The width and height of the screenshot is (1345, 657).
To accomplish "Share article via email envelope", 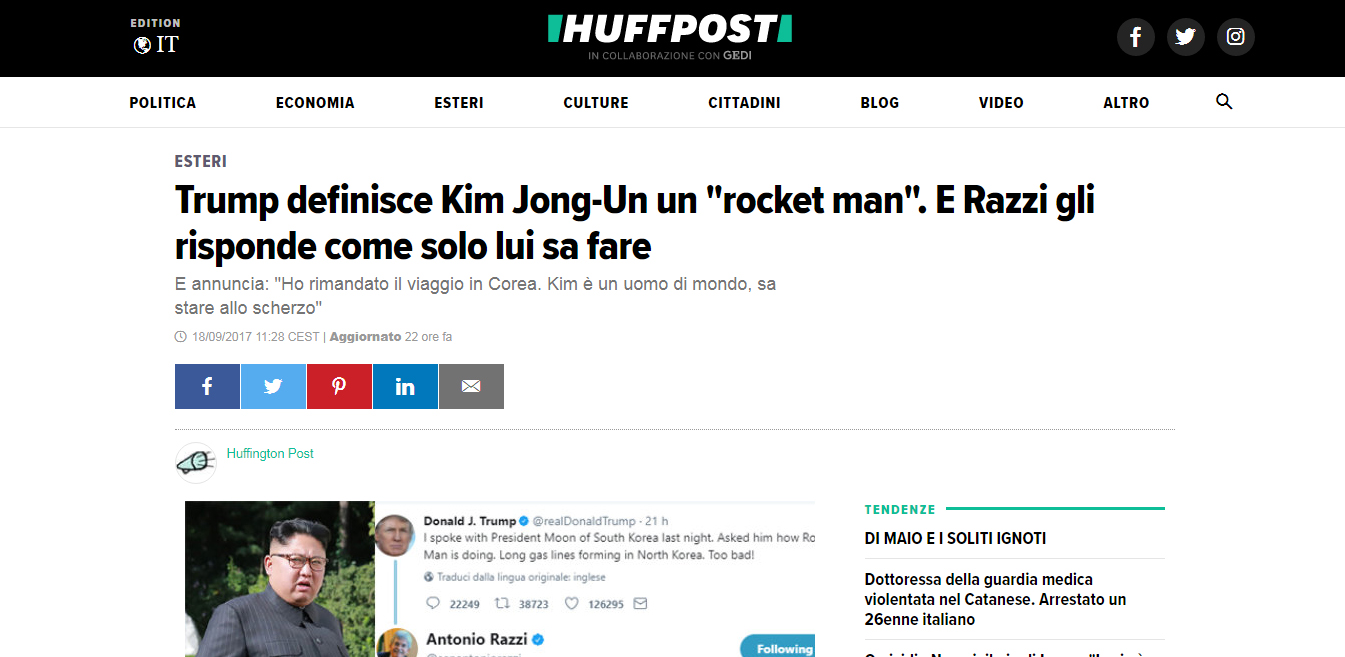I will coord(471,386).
